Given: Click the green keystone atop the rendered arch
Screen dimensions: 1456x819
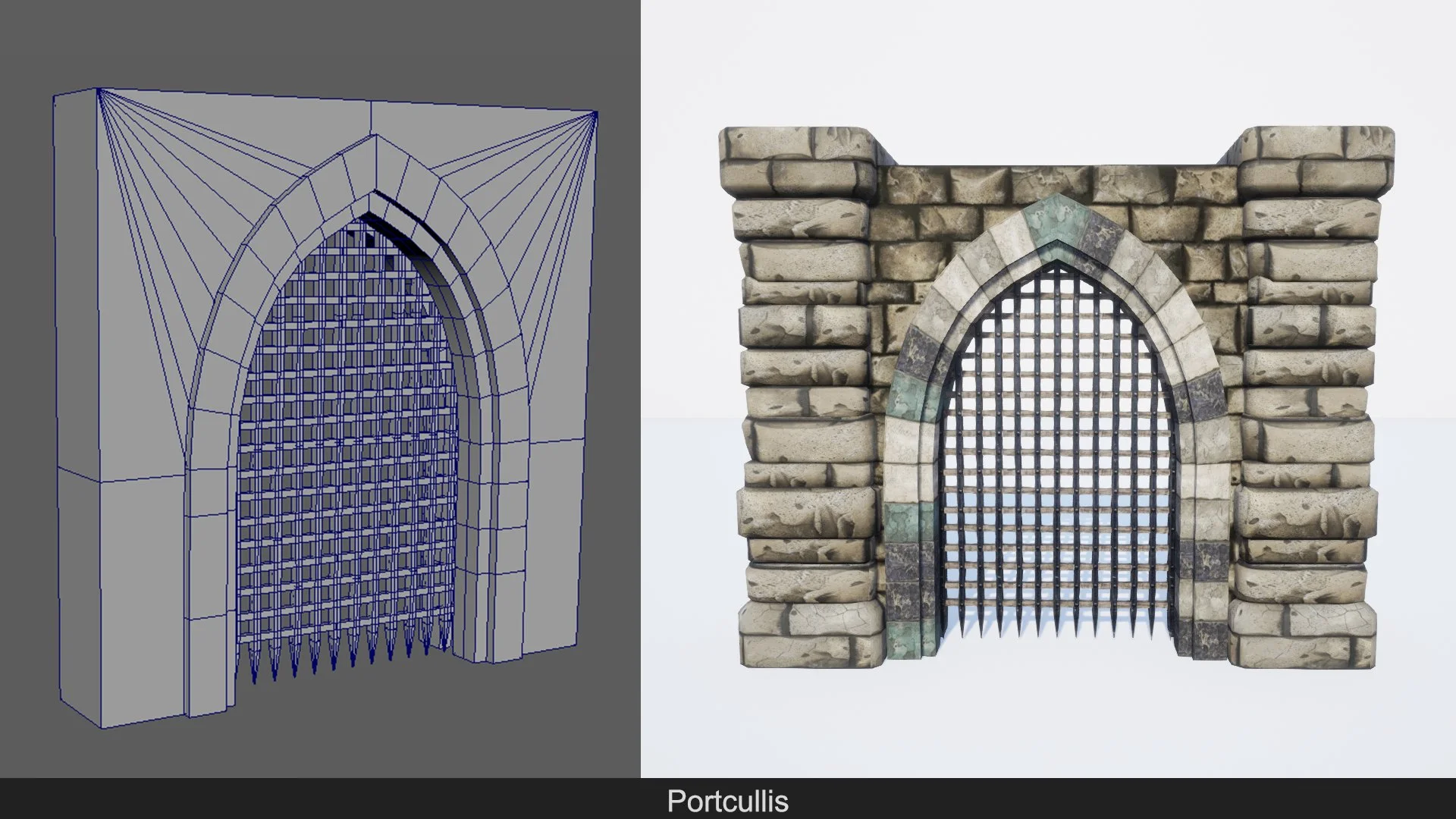Looking at the screenshot, I should coord(1056,220).
